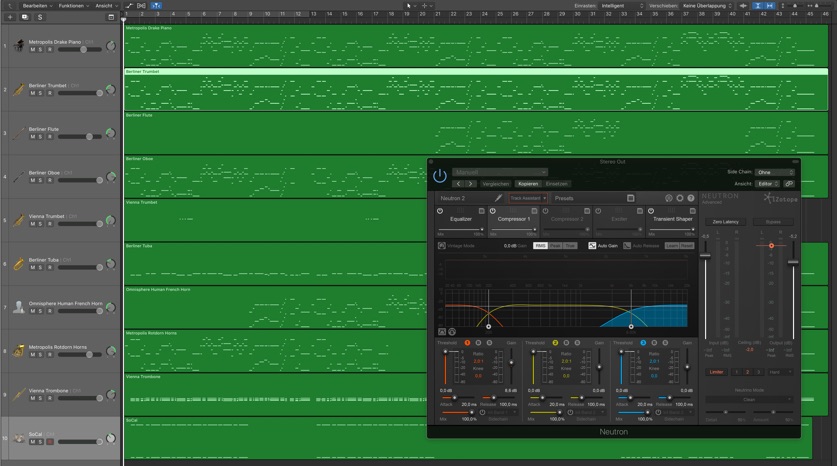Click the Neutron pencil rename icon

[x=498, y=198]
